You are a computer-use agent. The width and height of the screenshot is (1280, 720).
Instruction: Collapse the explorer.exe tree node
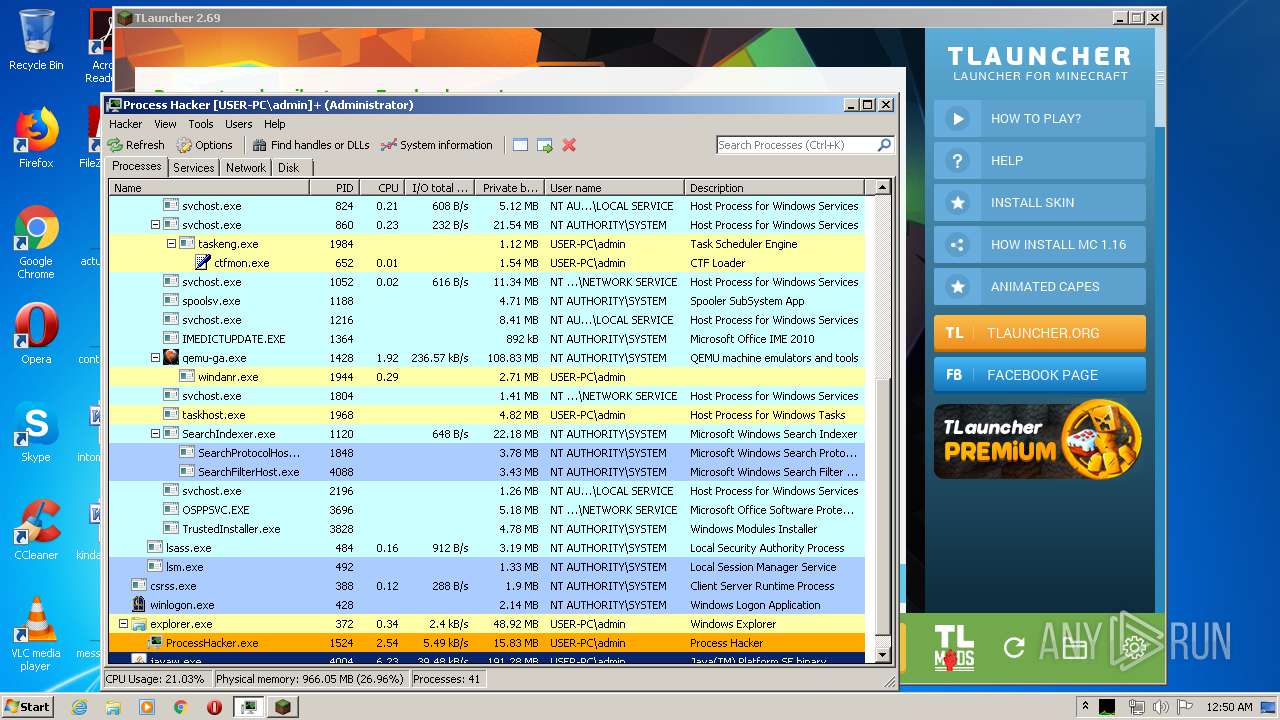pos(123,624)
